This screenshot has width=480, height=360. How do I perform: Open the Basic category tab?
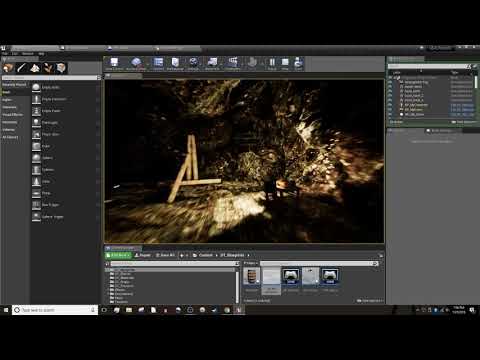coord(15,92)
